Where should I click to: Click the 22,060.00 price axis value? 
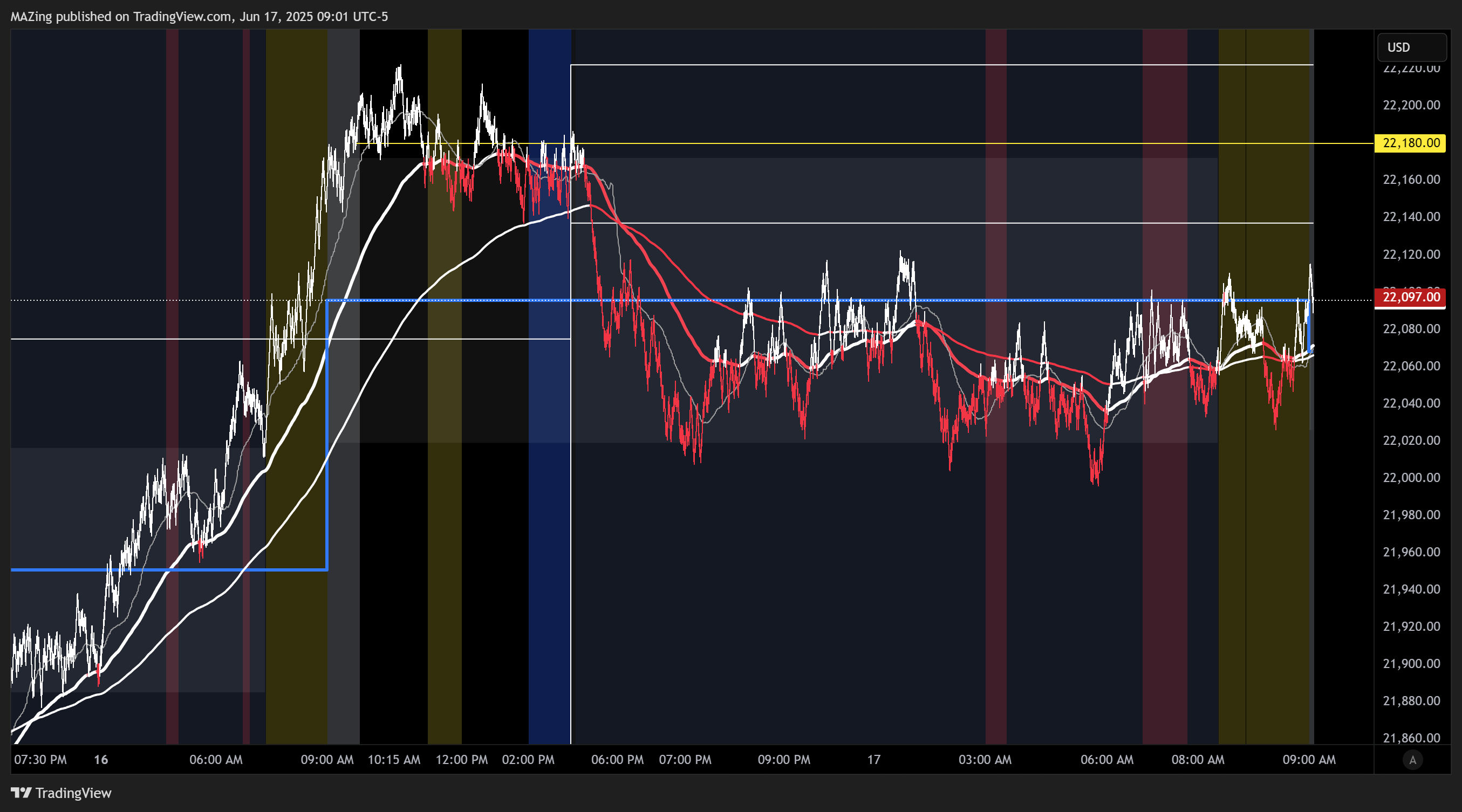click(1411, 366)
